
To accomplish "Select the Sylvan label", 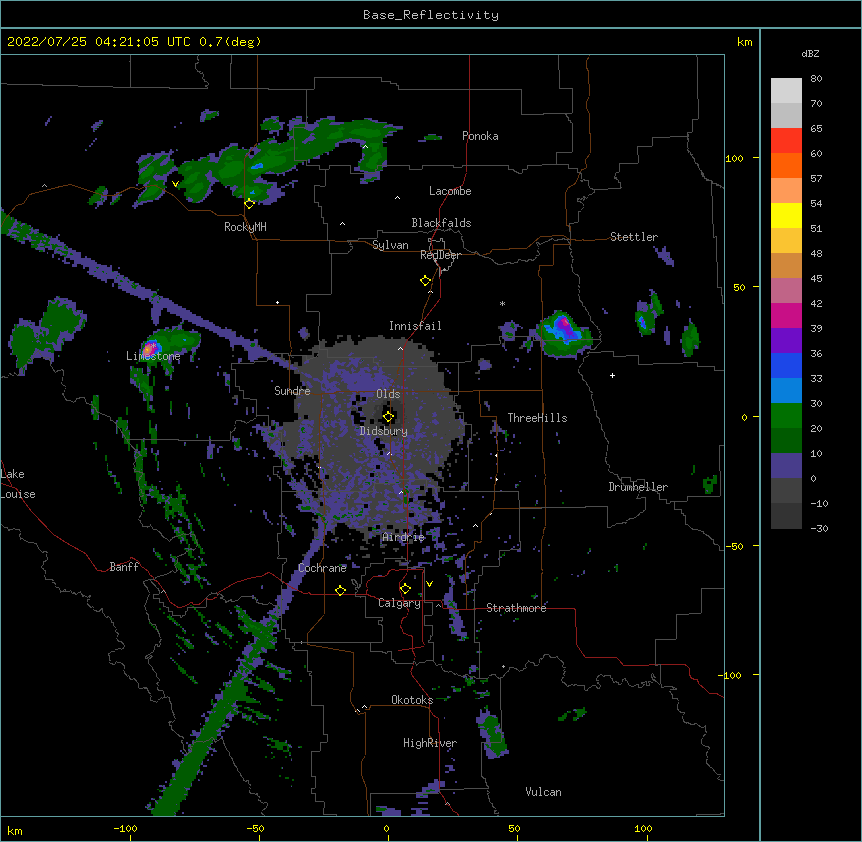I will pyautogui.click(x=390, y=245).
